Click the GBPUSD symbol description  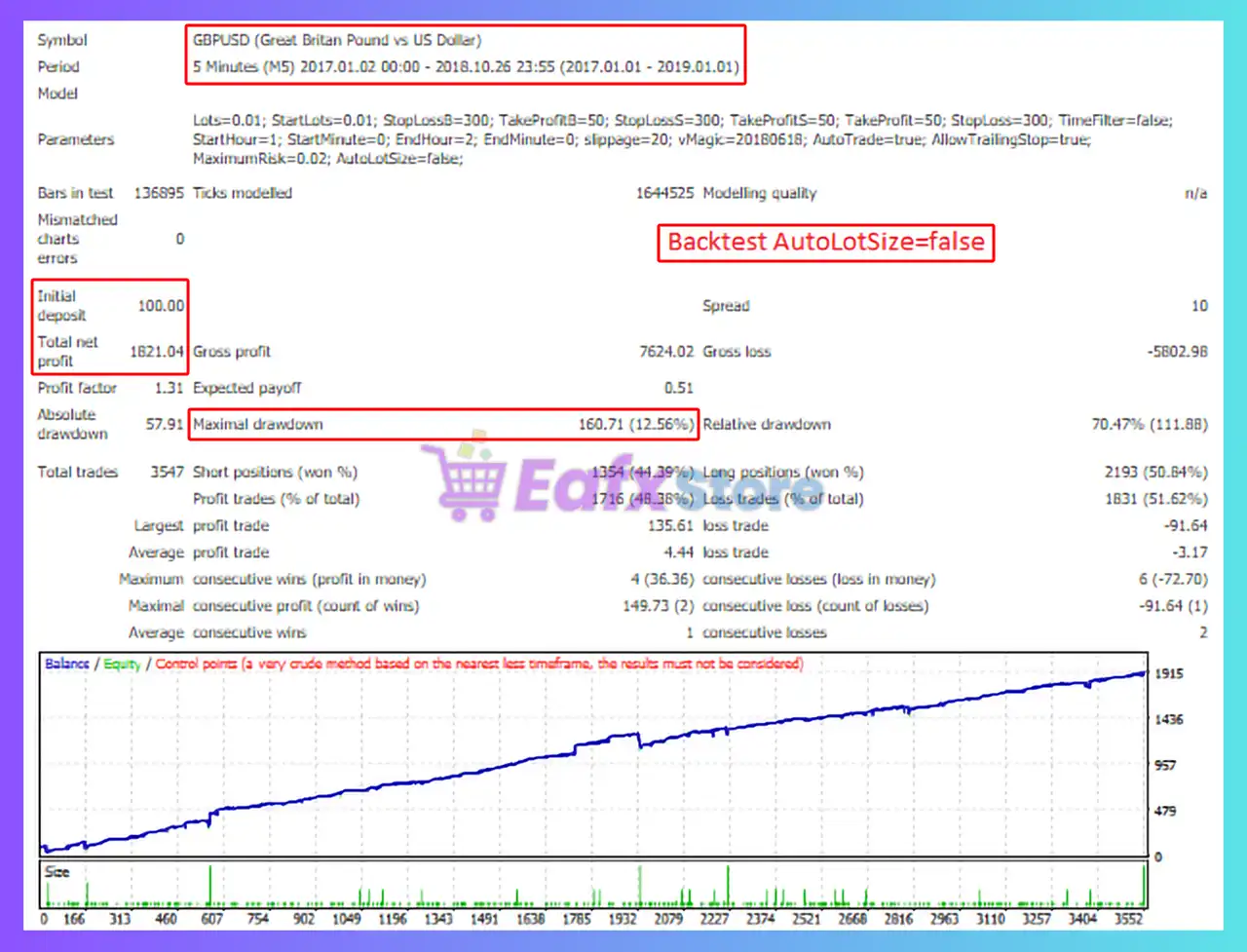tap(336, 40)
